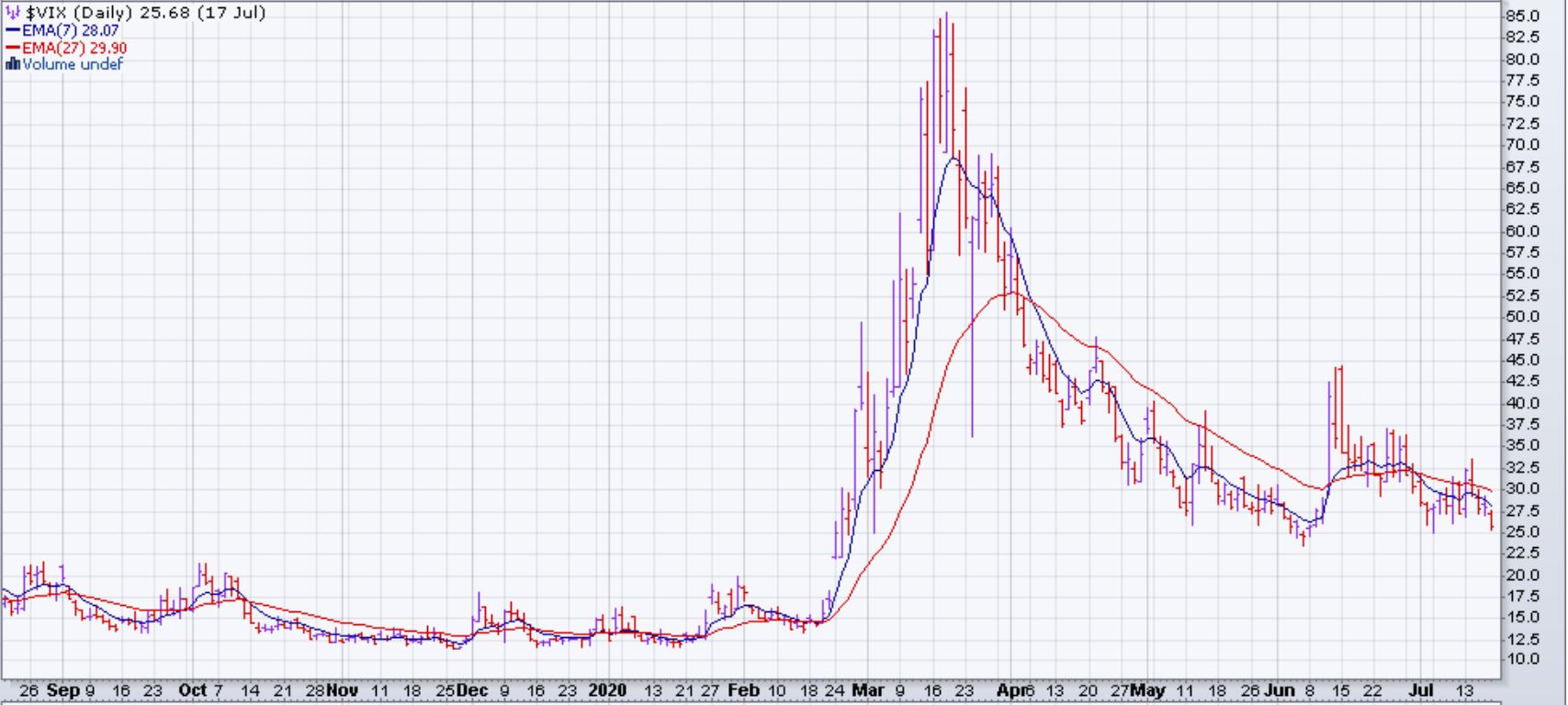Click the 2020 year label on axis

tap(606, 690)
